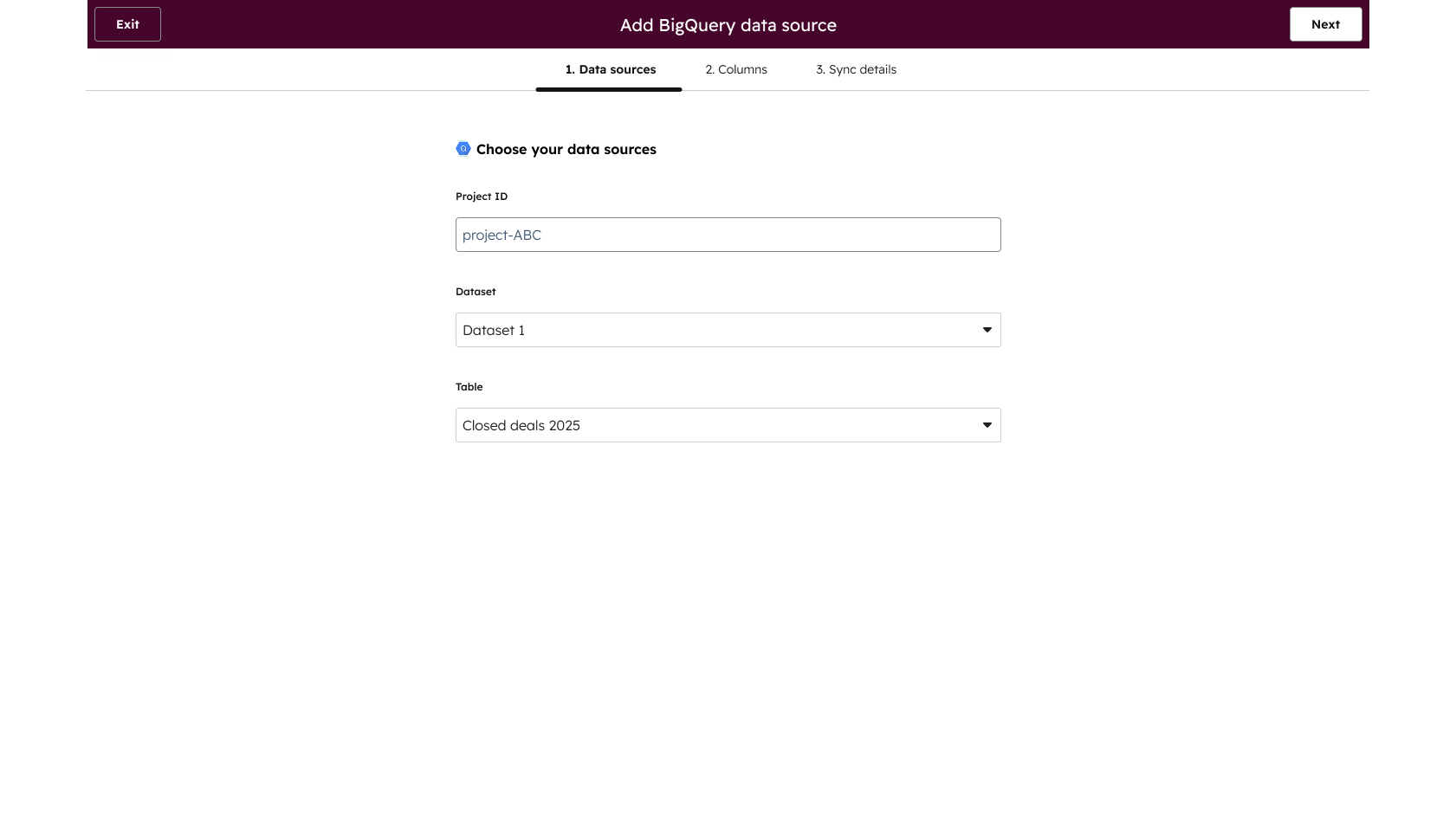The width and height of the screenshot is (1456, 819).
Task: Click the Exit button
Action: (x=126, y=24)
